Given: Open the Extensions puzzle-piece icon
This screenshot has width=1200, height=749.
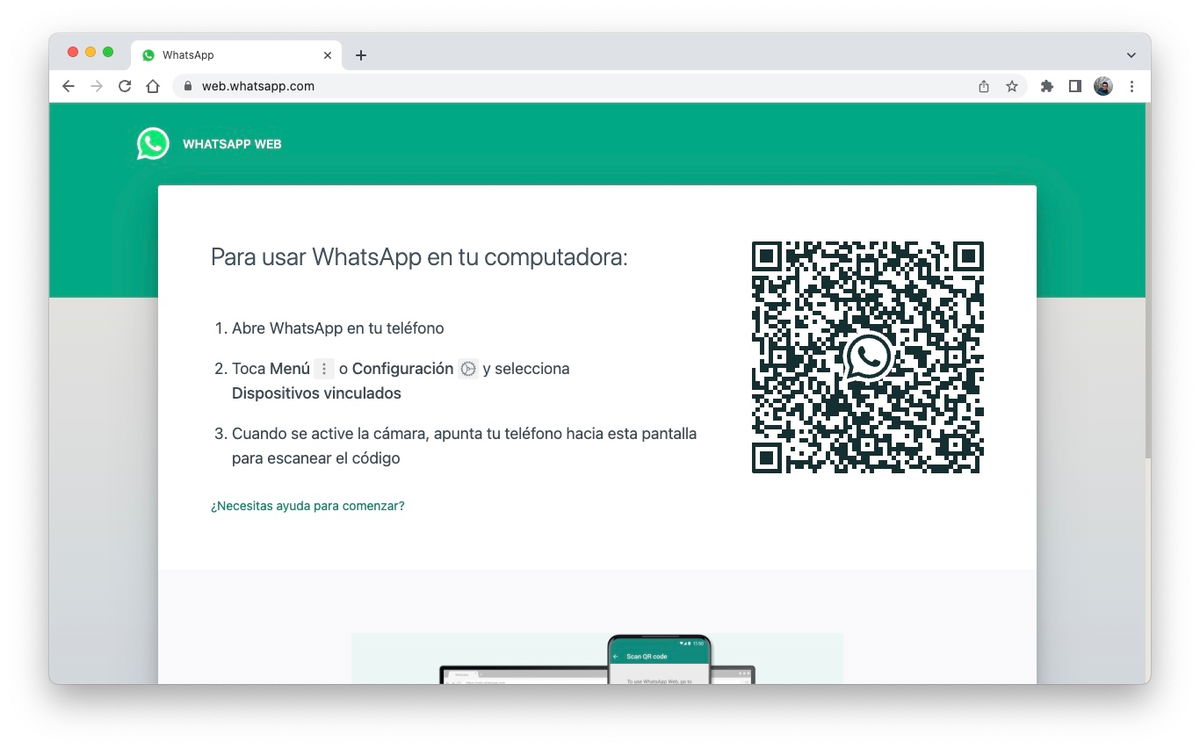Looking at the screenshot, I should click(1046, 86).
